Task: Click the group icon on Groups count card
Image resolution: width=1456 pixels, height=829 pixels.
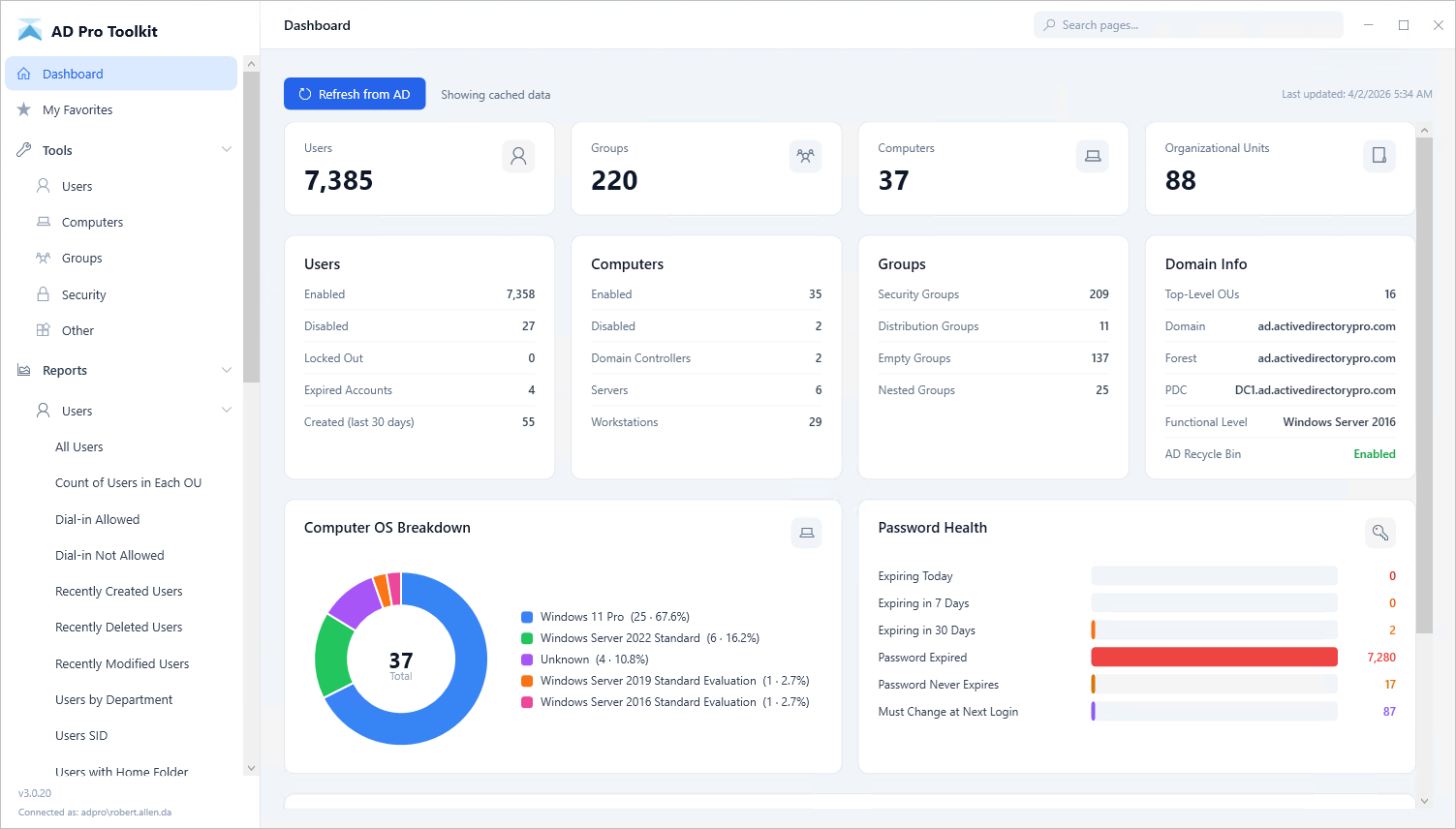Action: coord(805,156)
